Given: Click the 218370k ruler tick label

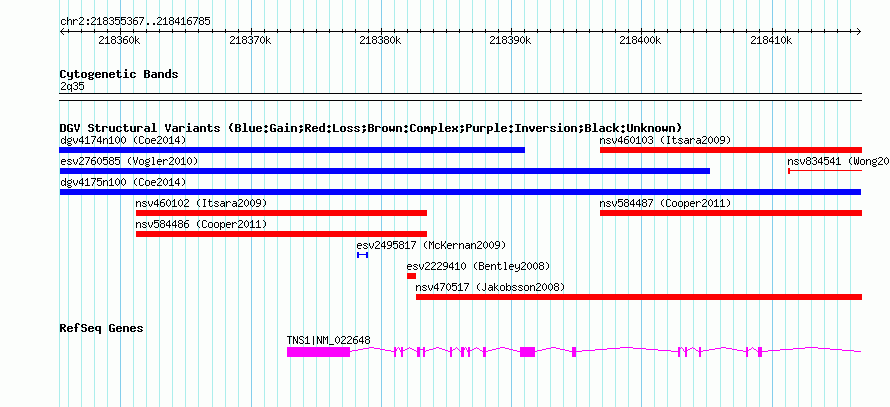Looking at the screenshot, I should 250,40.
